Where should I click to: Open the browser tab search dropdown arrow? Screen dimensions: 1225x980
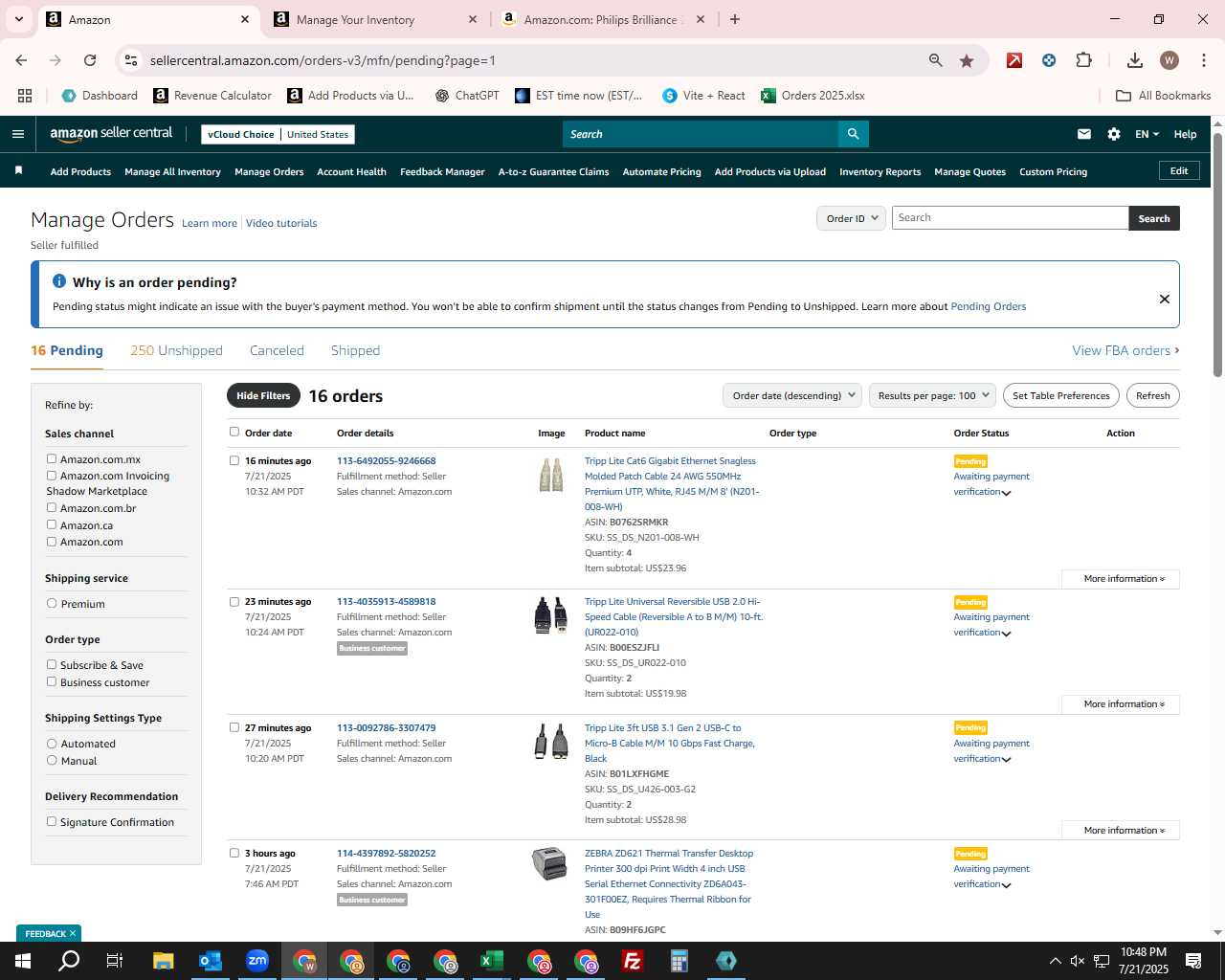(x=18, y=19)
